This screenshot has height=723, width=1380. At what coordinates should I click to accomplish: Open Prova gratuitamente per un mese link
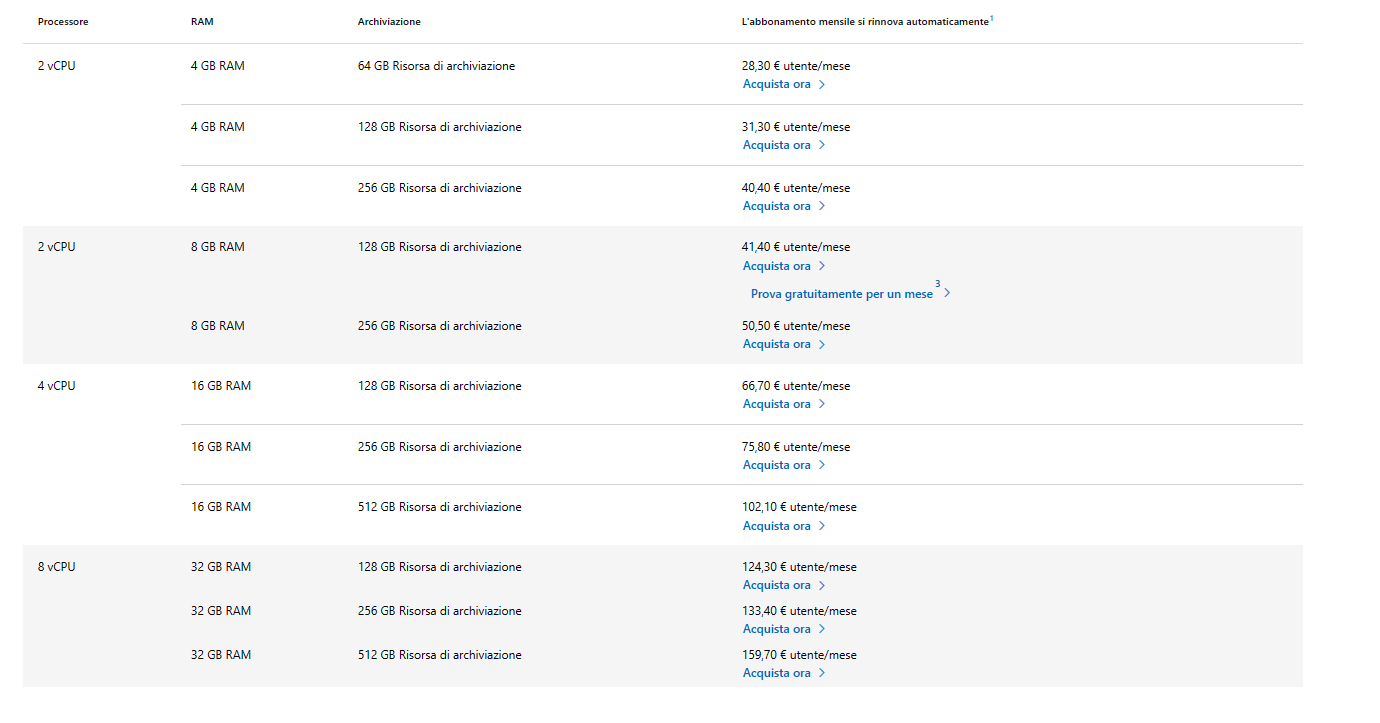[x=841, y=294]
